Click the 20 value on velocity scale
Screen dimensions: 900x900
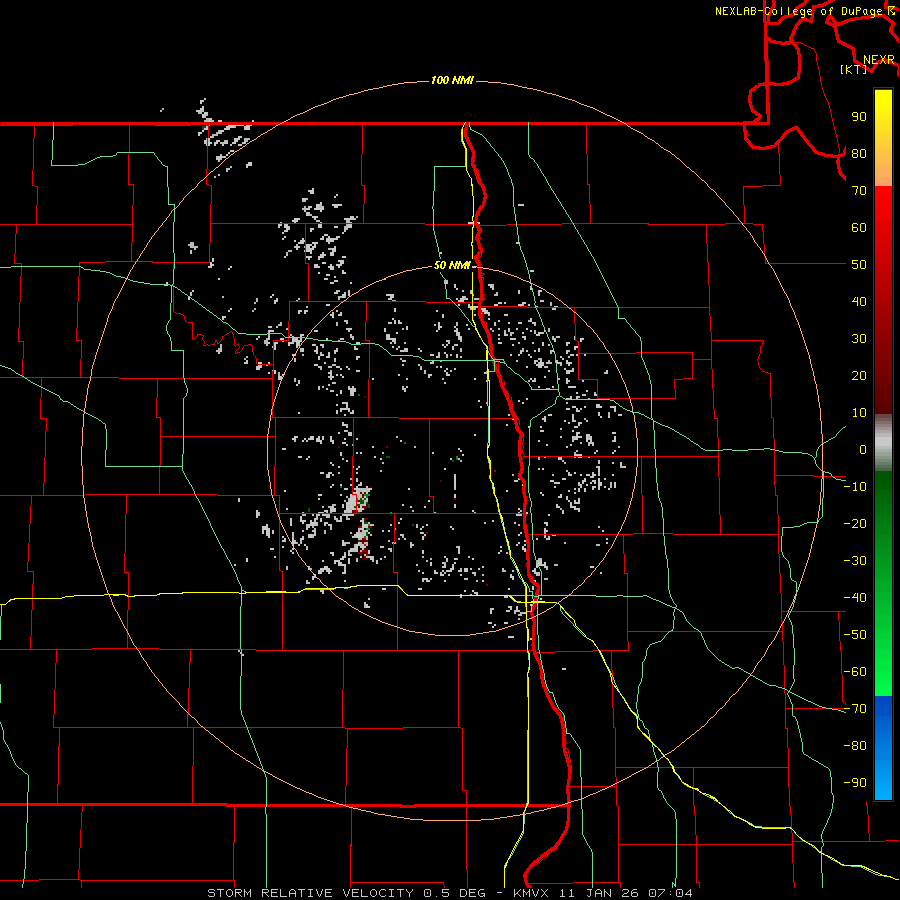click(859, 375)
